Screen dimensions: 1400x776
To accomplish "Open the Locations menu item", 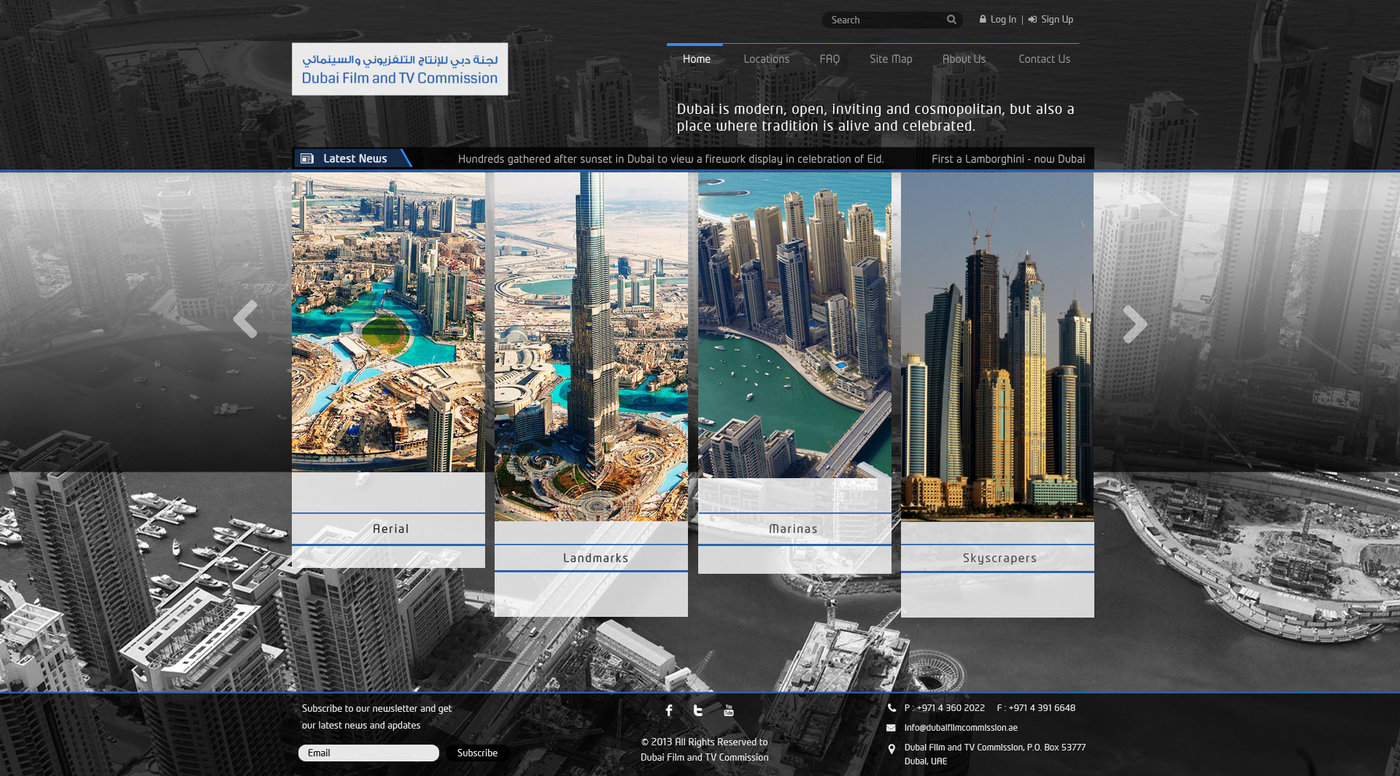I will pyautogui.click(x=766, y=59).
